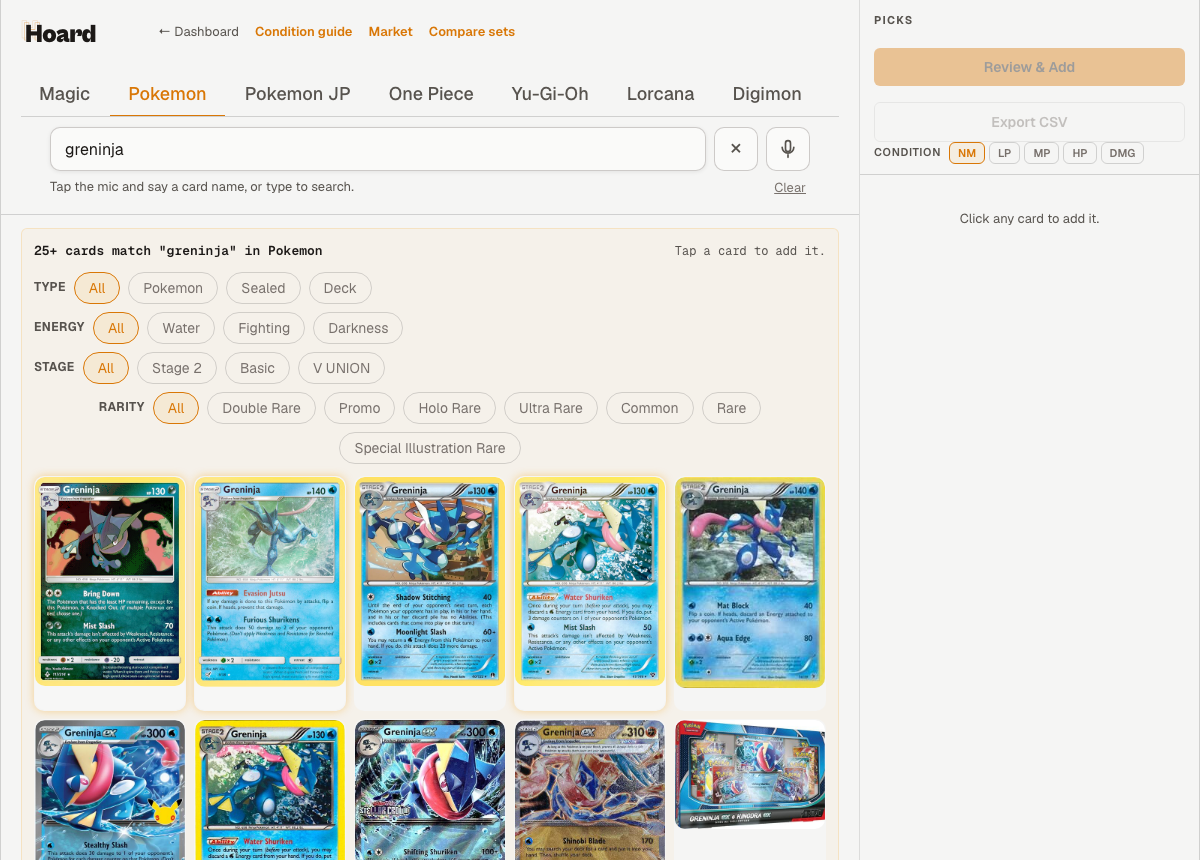Switch to the Yu-Gi-Oh tab
Screen dimensions: 1200x860
point(549,94)
